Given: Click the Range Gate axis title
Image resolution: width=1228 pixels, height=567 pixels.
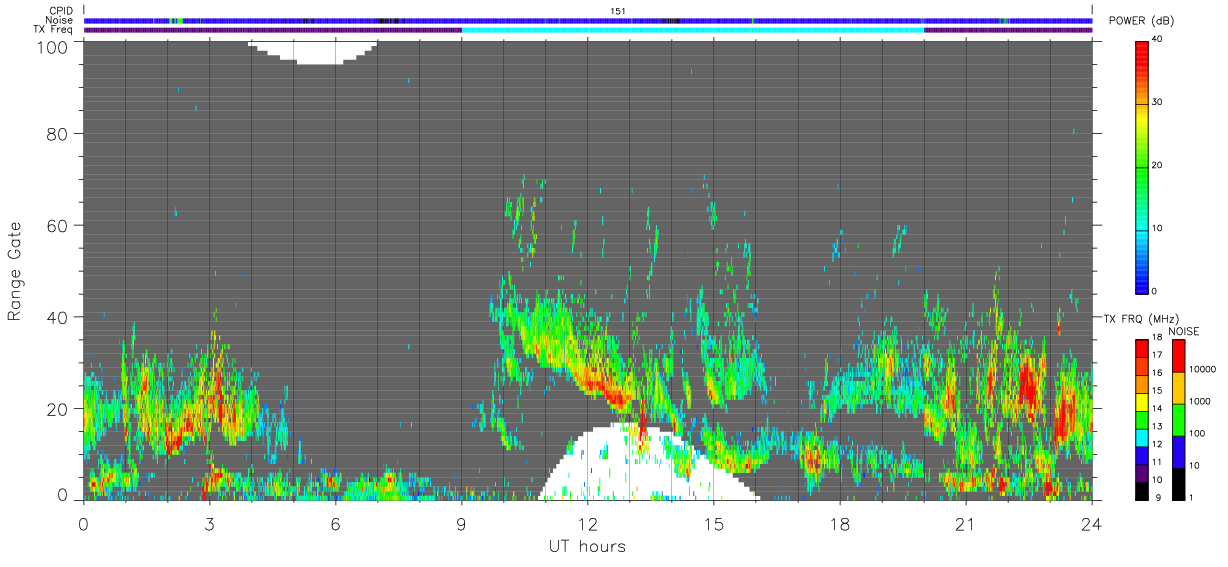Looking at the screenshot, I should [15, 271].
